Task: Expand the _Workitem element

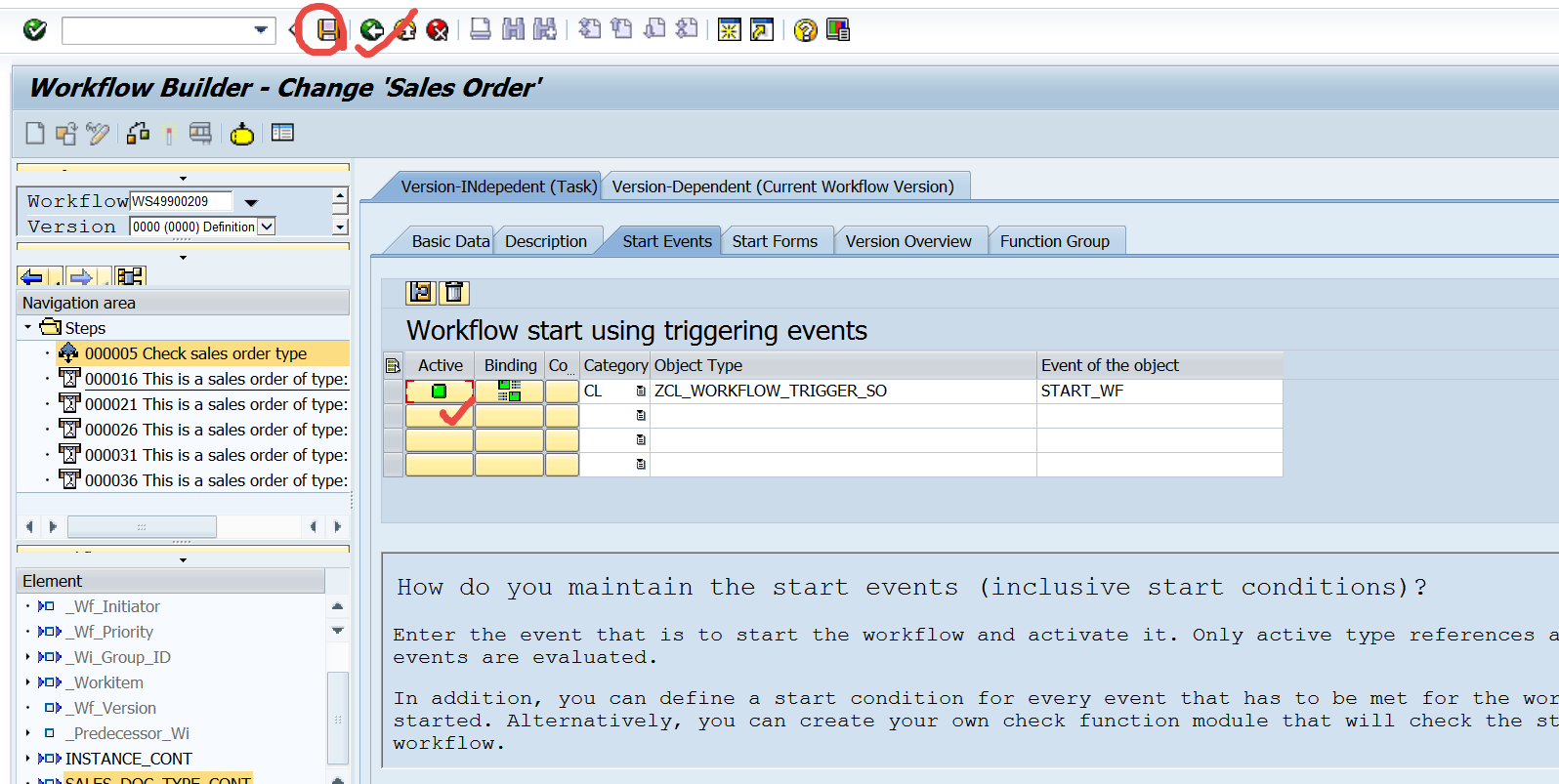Action: click(x=28, y=682)
